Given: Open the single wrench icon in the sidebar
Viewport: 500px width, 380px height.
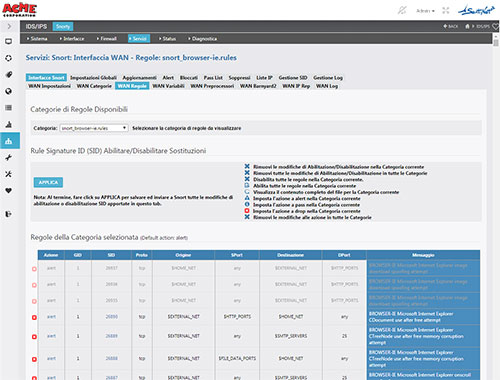Looking at the screenshot, I should (9, 157).
